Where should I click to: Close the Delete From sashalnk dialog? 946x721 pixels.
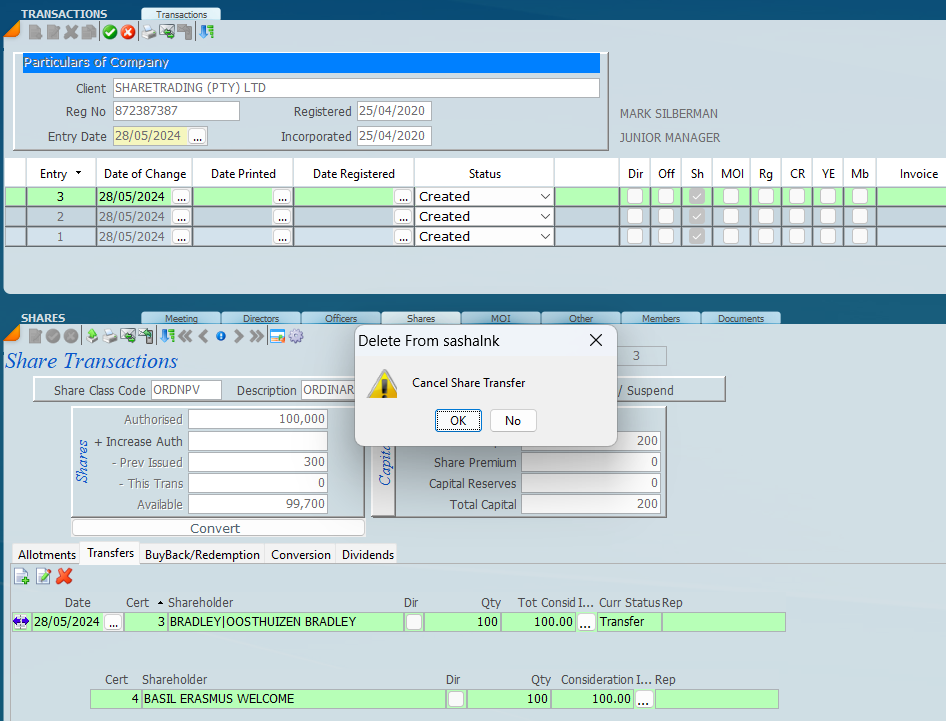pyautogui.click(x=596, y=340)
